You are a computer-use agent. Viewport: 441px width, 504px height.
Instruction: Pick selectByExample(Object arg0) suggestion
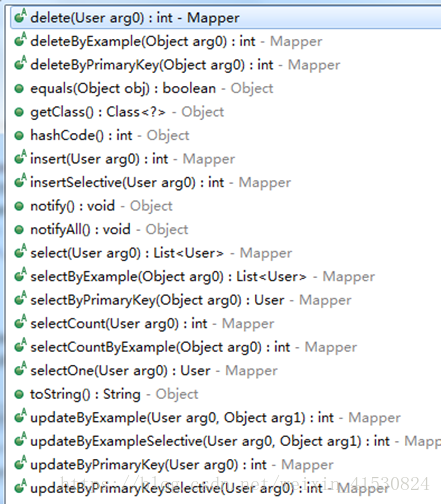click(x=194, y=277)
